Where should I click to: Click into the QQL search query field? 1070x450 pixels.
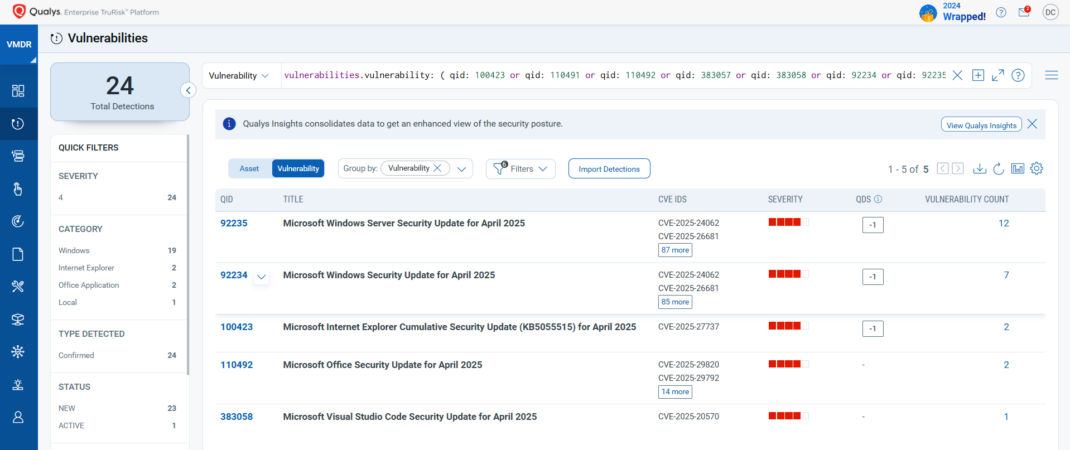pos(614,76)
